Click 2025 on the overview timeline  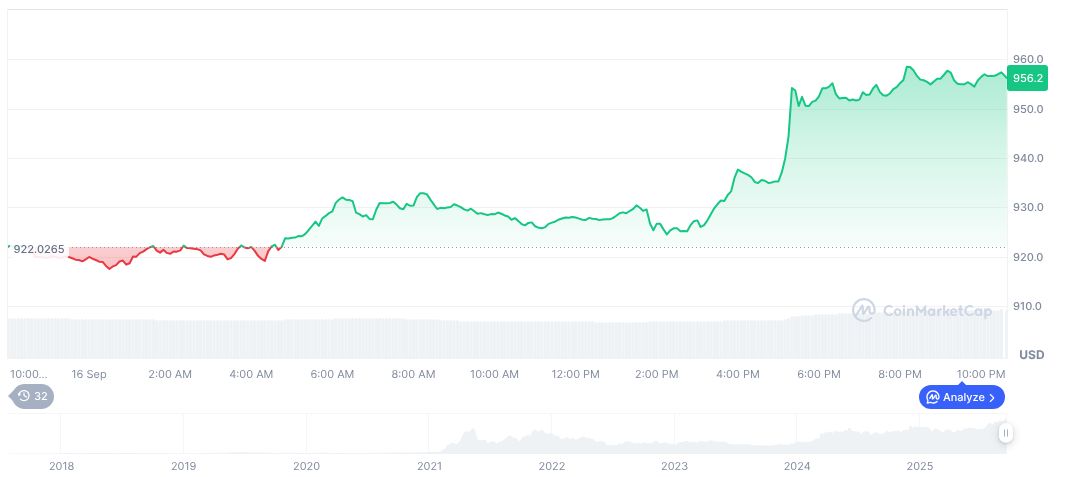point(920,466)
